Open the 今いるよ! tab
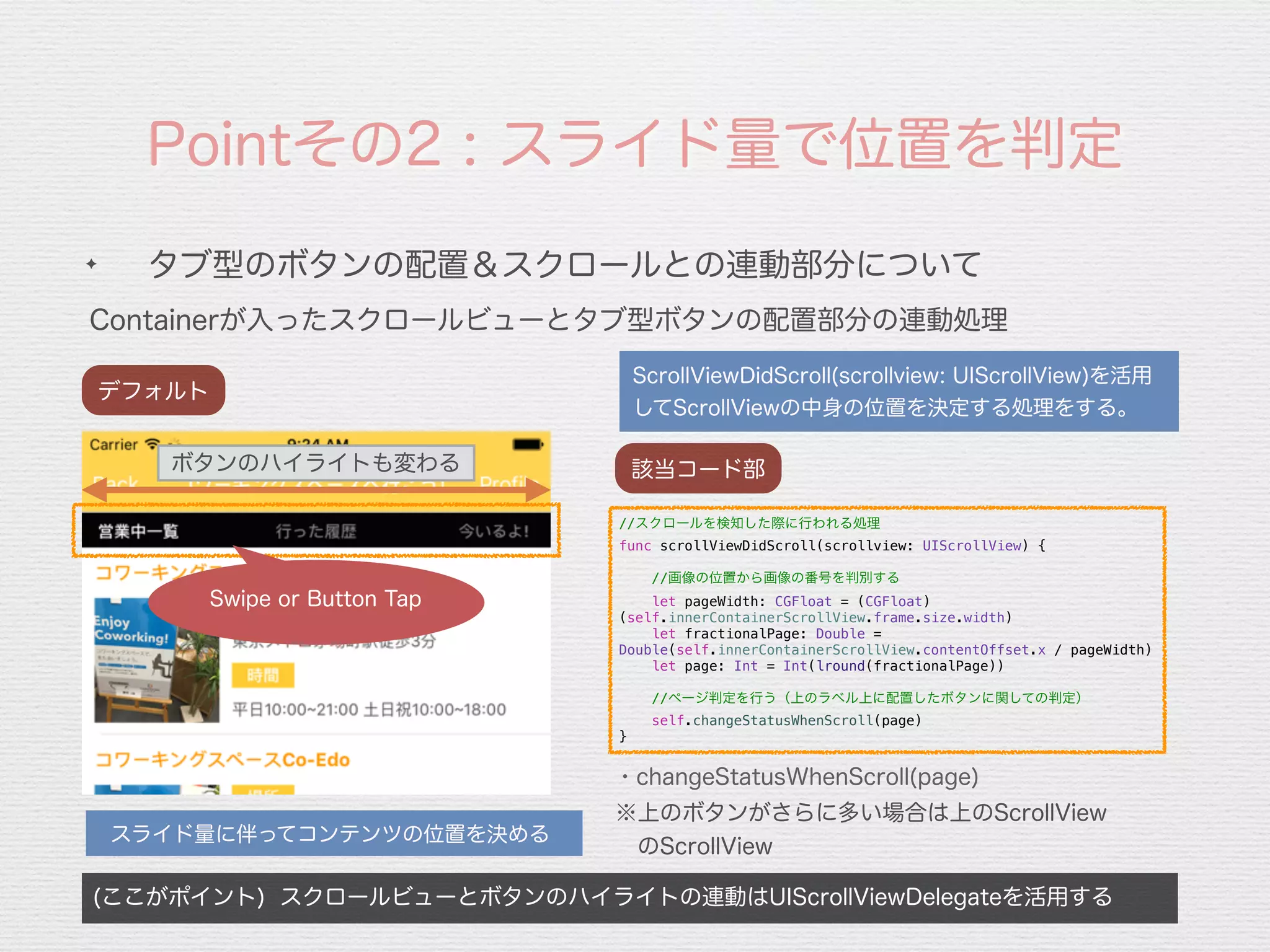This screenshot has height=952, width=1270. coord(494,531)
